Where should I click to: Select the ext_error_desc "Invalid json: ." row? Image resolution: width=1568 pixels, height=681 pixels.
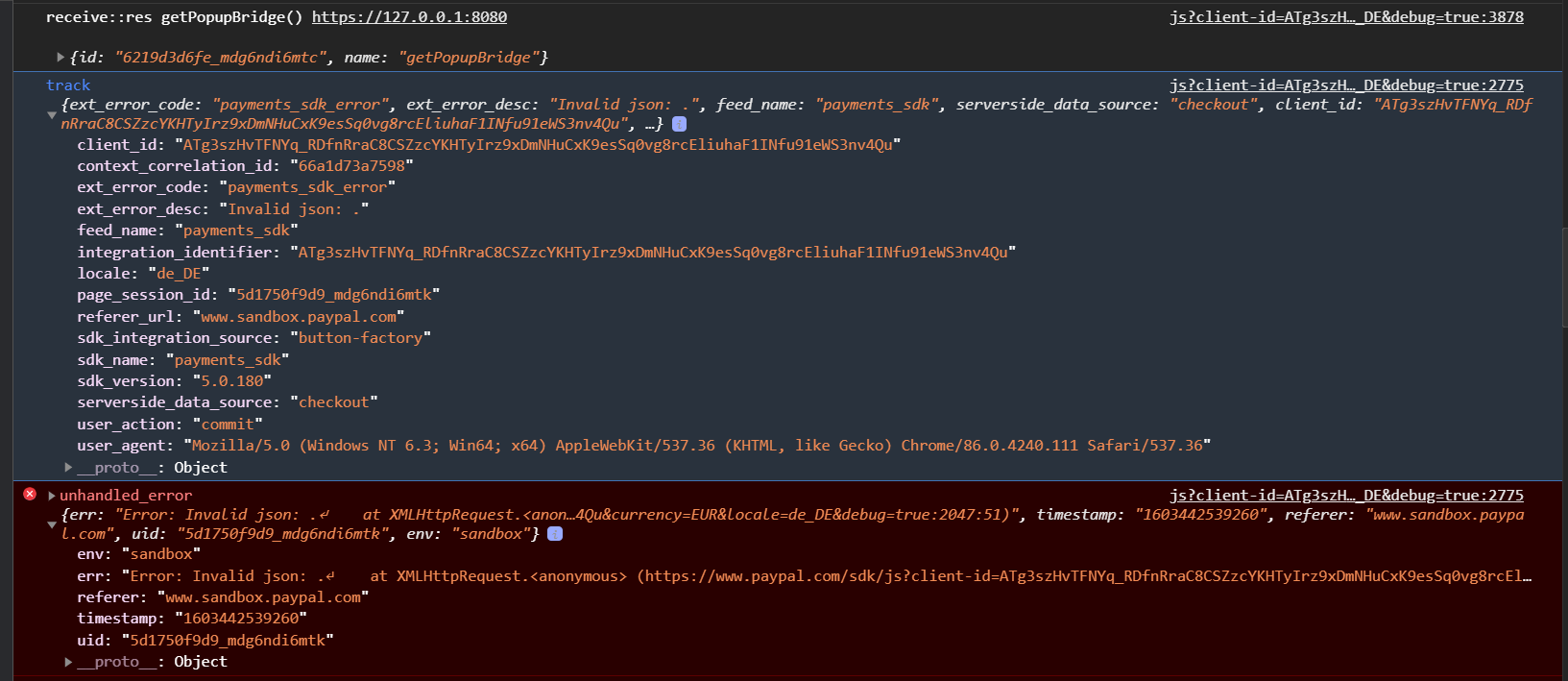(x=223, y=209)
